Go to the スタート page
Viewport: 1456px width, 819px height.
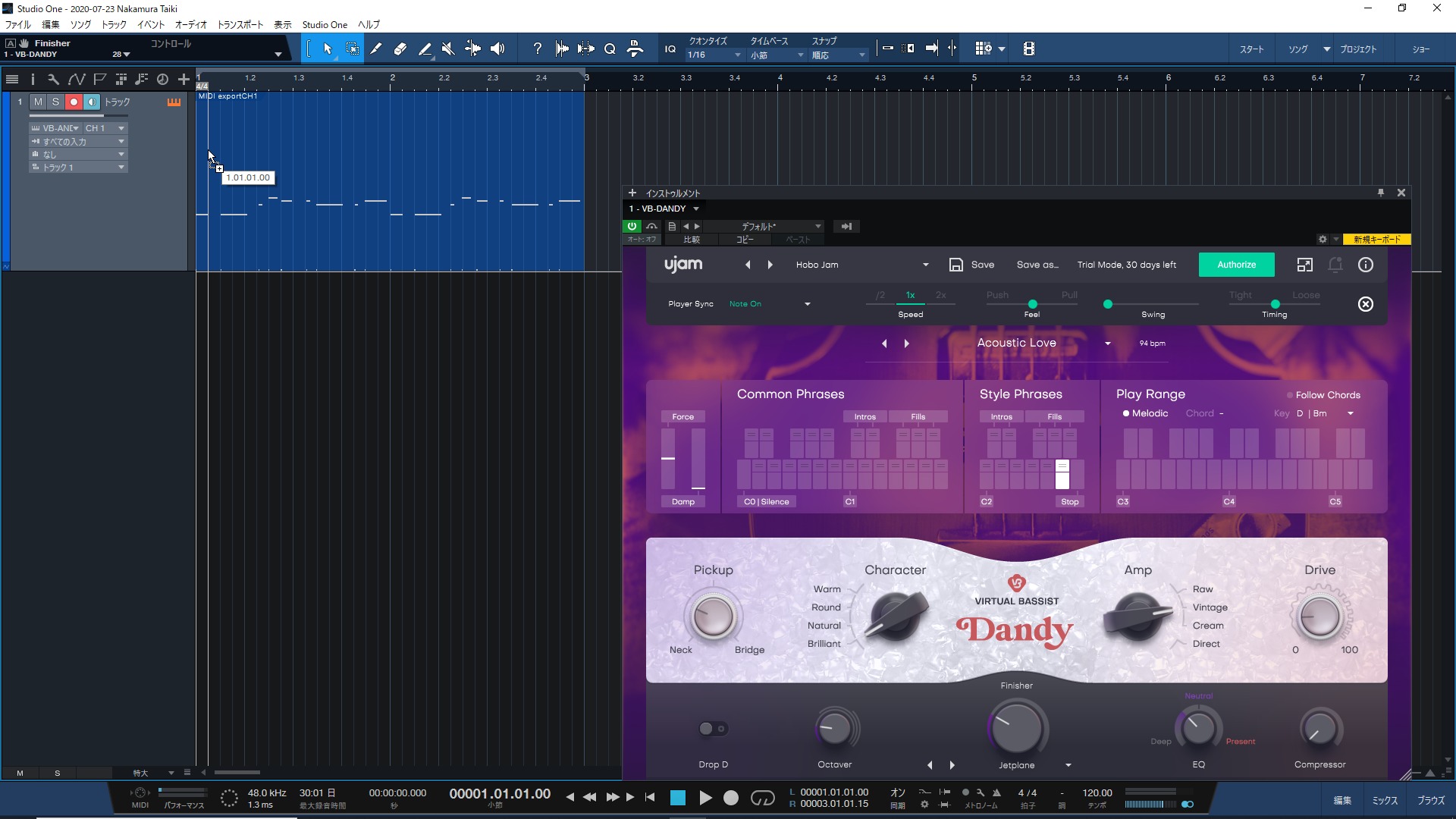[x=1252, y=49]
